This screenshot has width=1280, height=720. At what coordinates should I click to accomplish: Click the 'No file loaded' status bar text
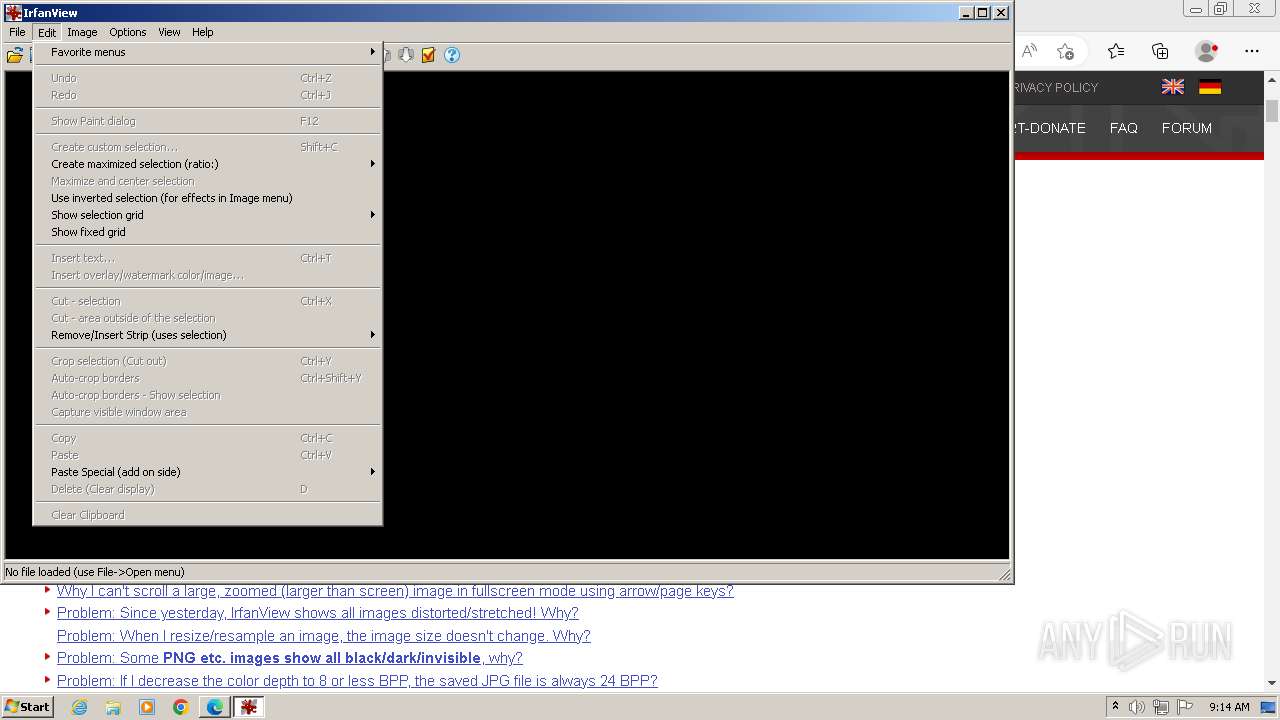[x=95, y=572]
